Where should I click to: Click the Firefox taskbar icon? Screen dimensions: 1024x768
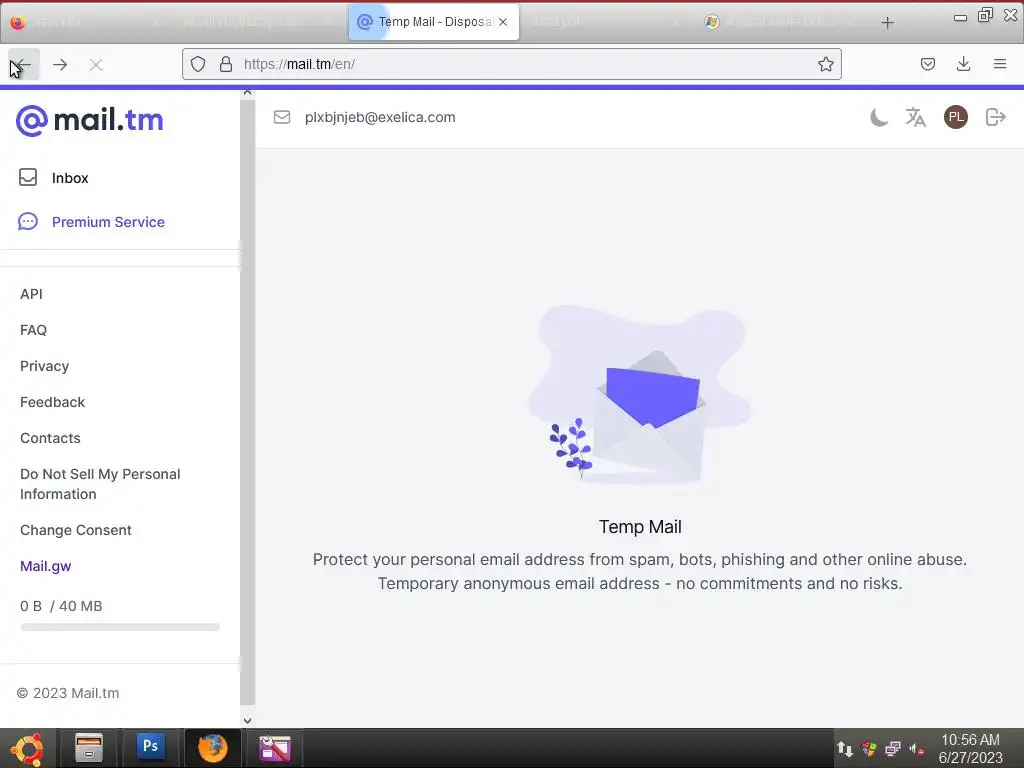pyautogui.click(x=212, y=748)
